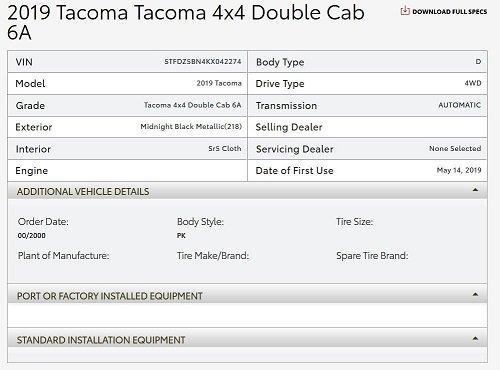Image resolution: width=500 pixels, height=370 pixels.
Task: Click the Body Style PK value
Action: (181, 235)
